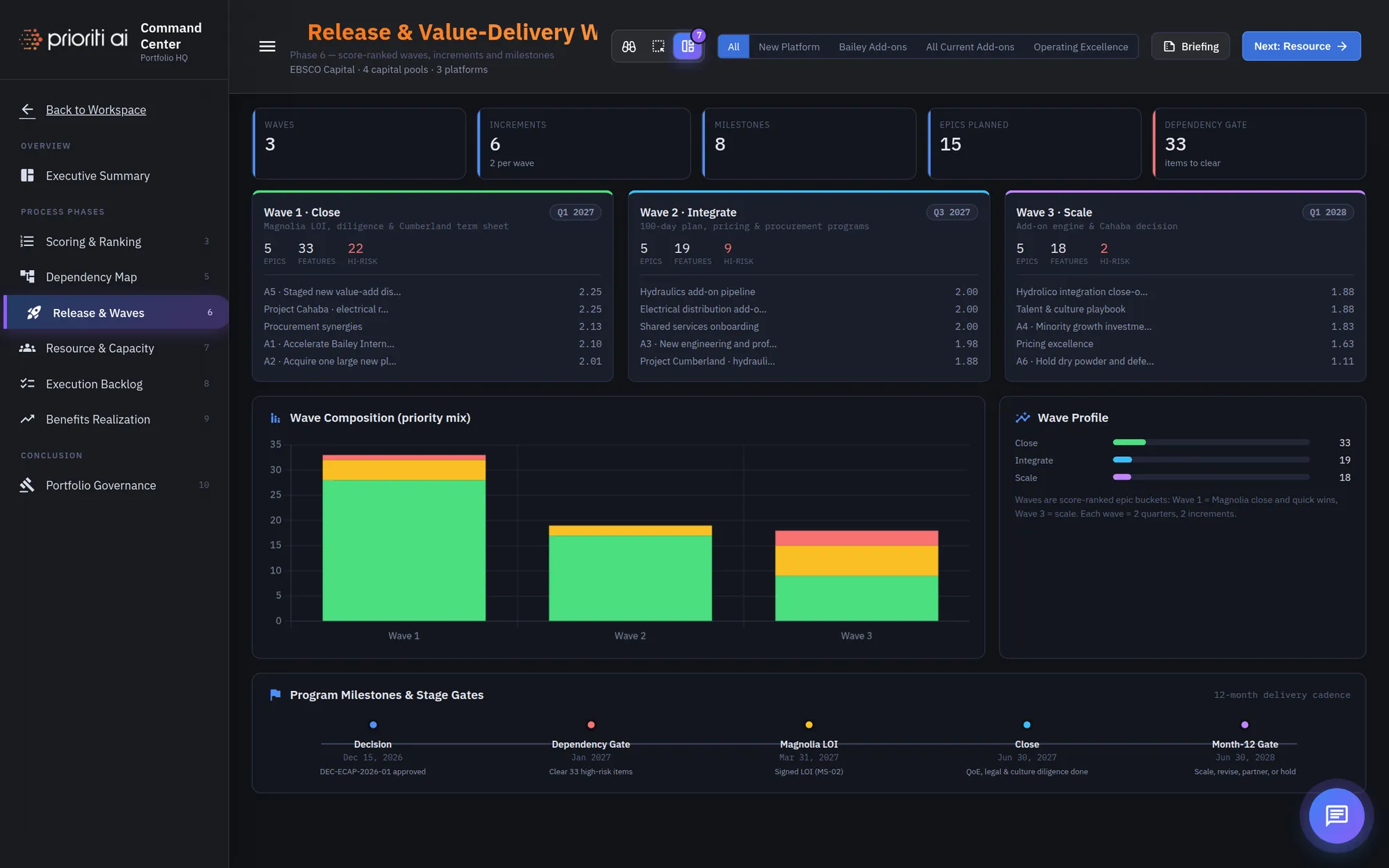Open the hamburger menu icon
This screenshot has width=1389, height=868.
pyautogui.click(x=267, y=47)
